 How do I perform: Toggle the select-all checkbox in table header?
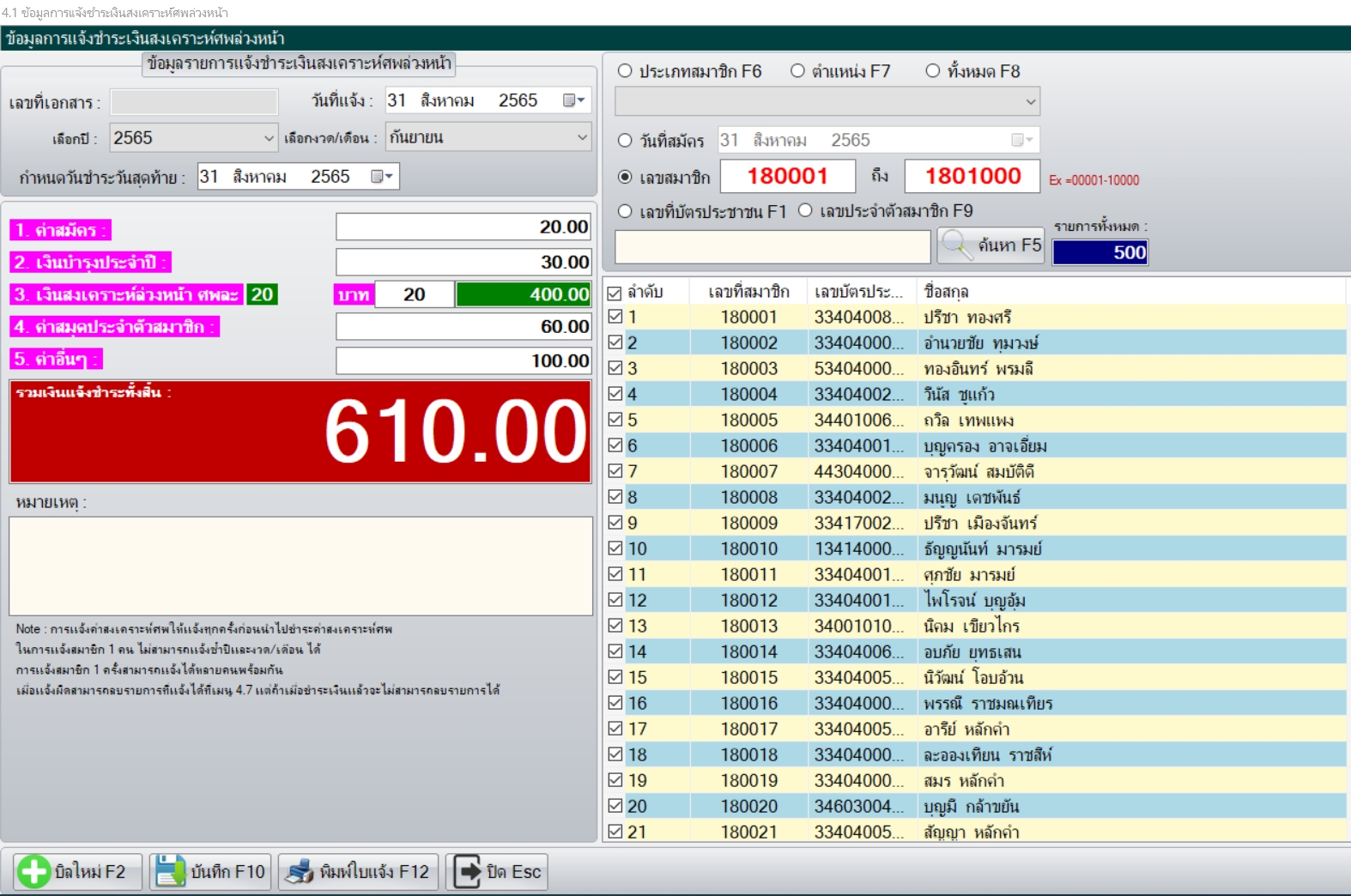pos(615,293)
